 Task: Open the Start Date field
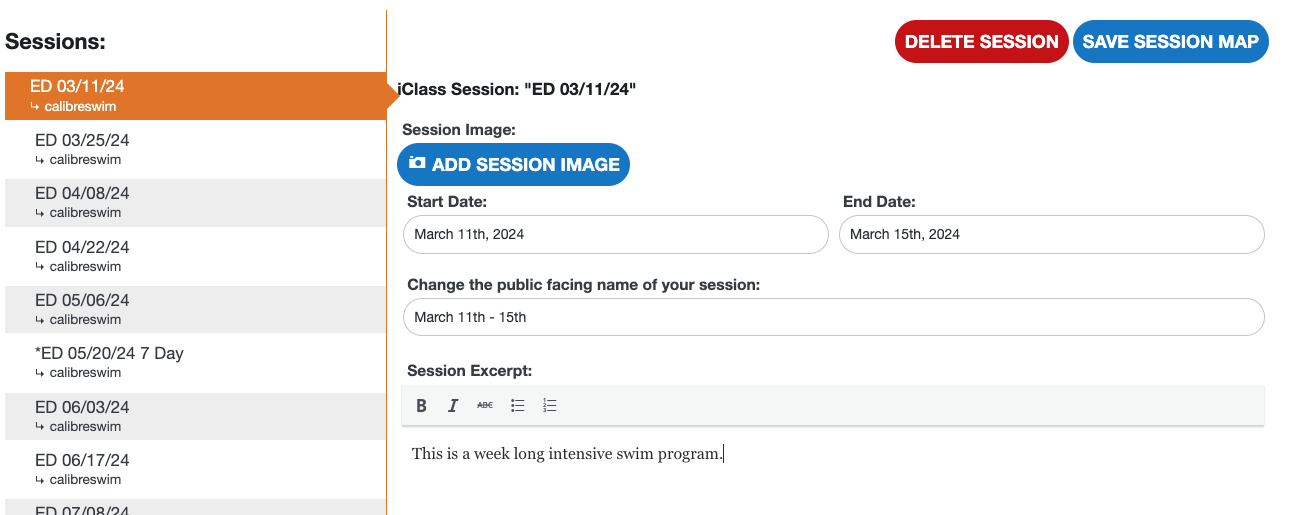pyautogui.click(x=615, y=234)
